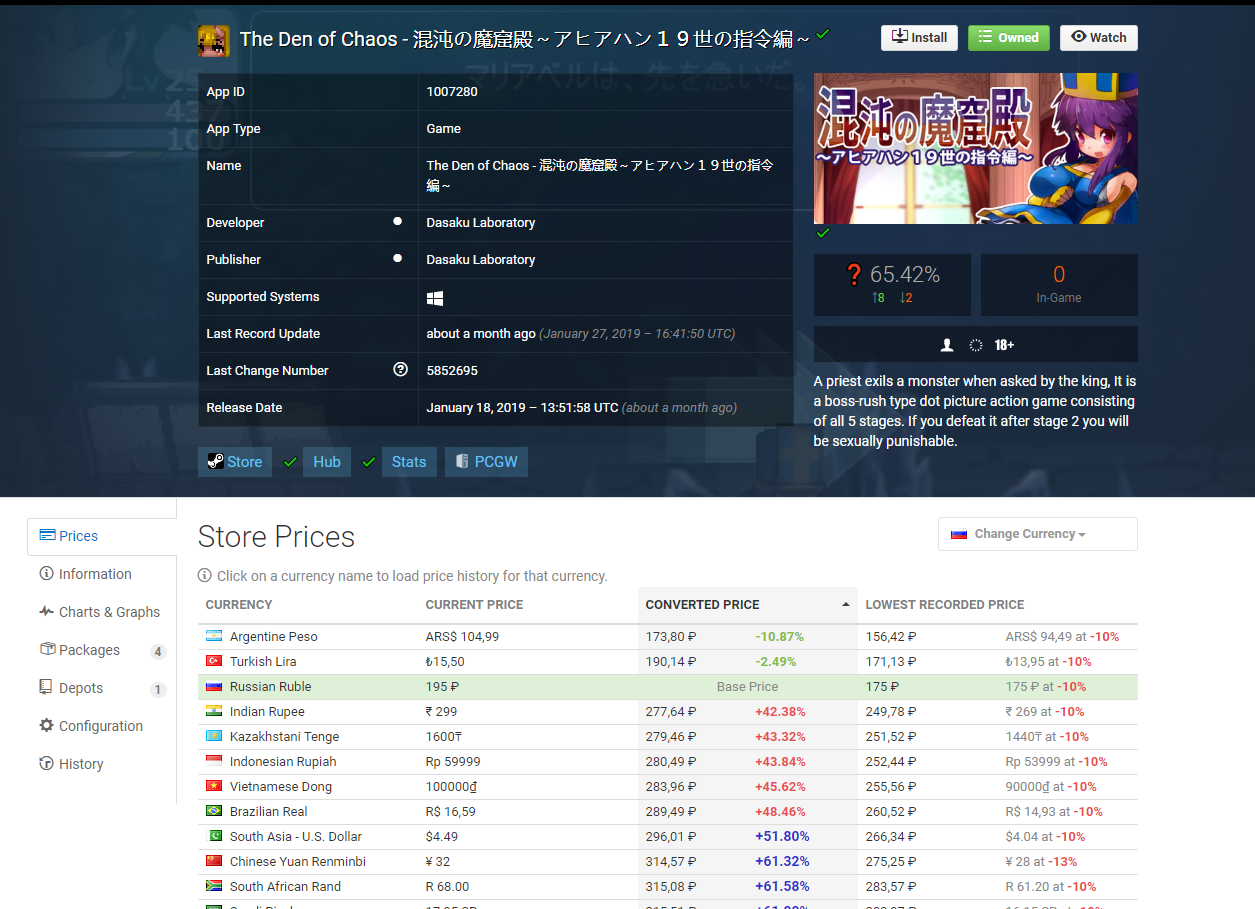The image size is (1255, 909).
Task: Load Brazilian Real price history
Action: (x=268, y=812)
